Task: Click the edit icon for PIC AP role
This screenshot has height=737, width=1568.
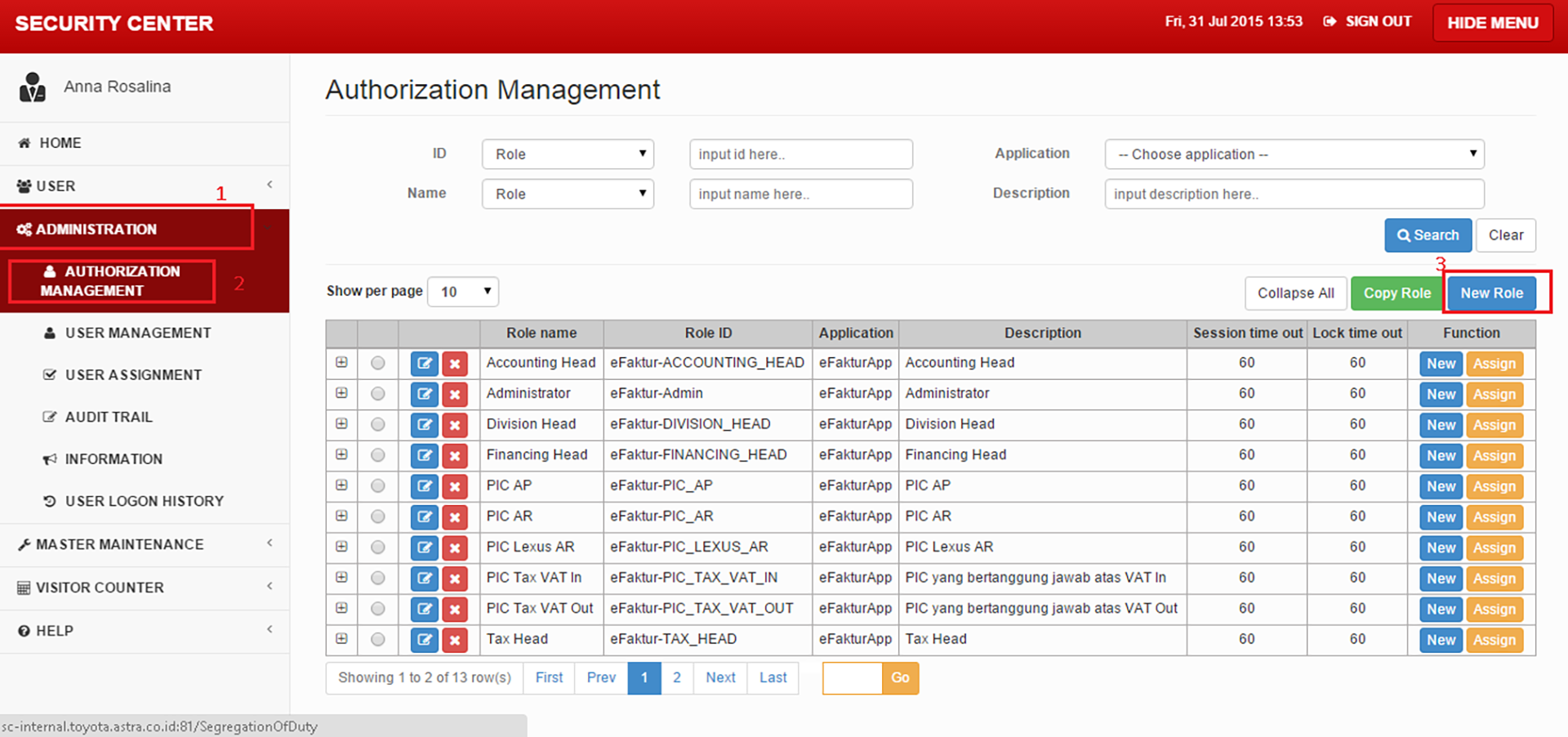Action: (x=424, y=486)
